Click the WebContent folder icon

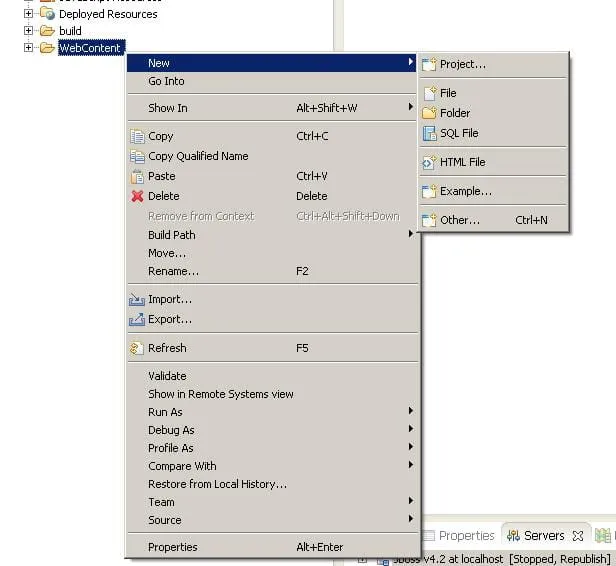(47, 48)
